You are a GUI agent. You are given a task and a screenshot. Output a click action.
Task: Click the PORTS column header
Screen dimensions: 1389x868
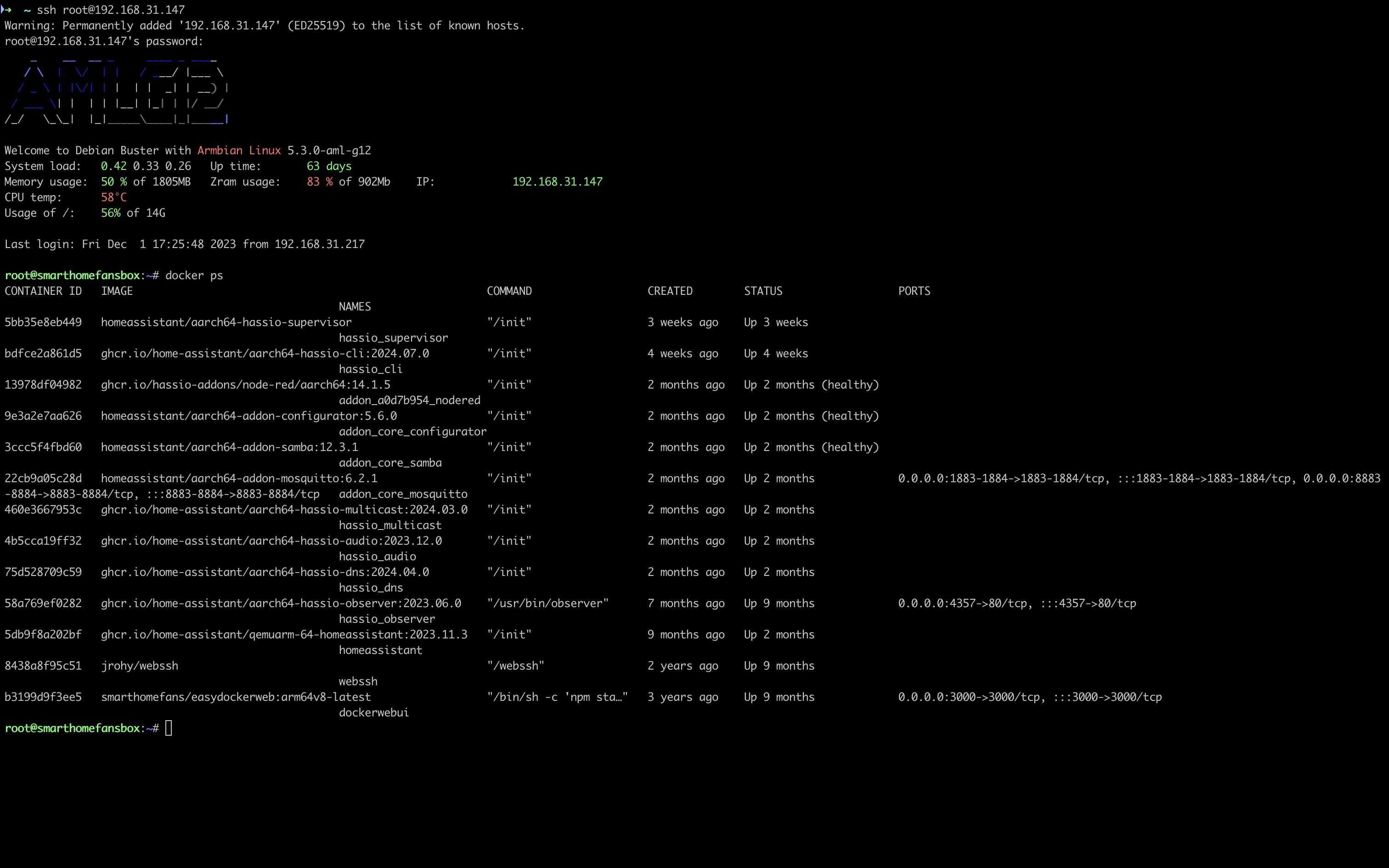point(913,291)
